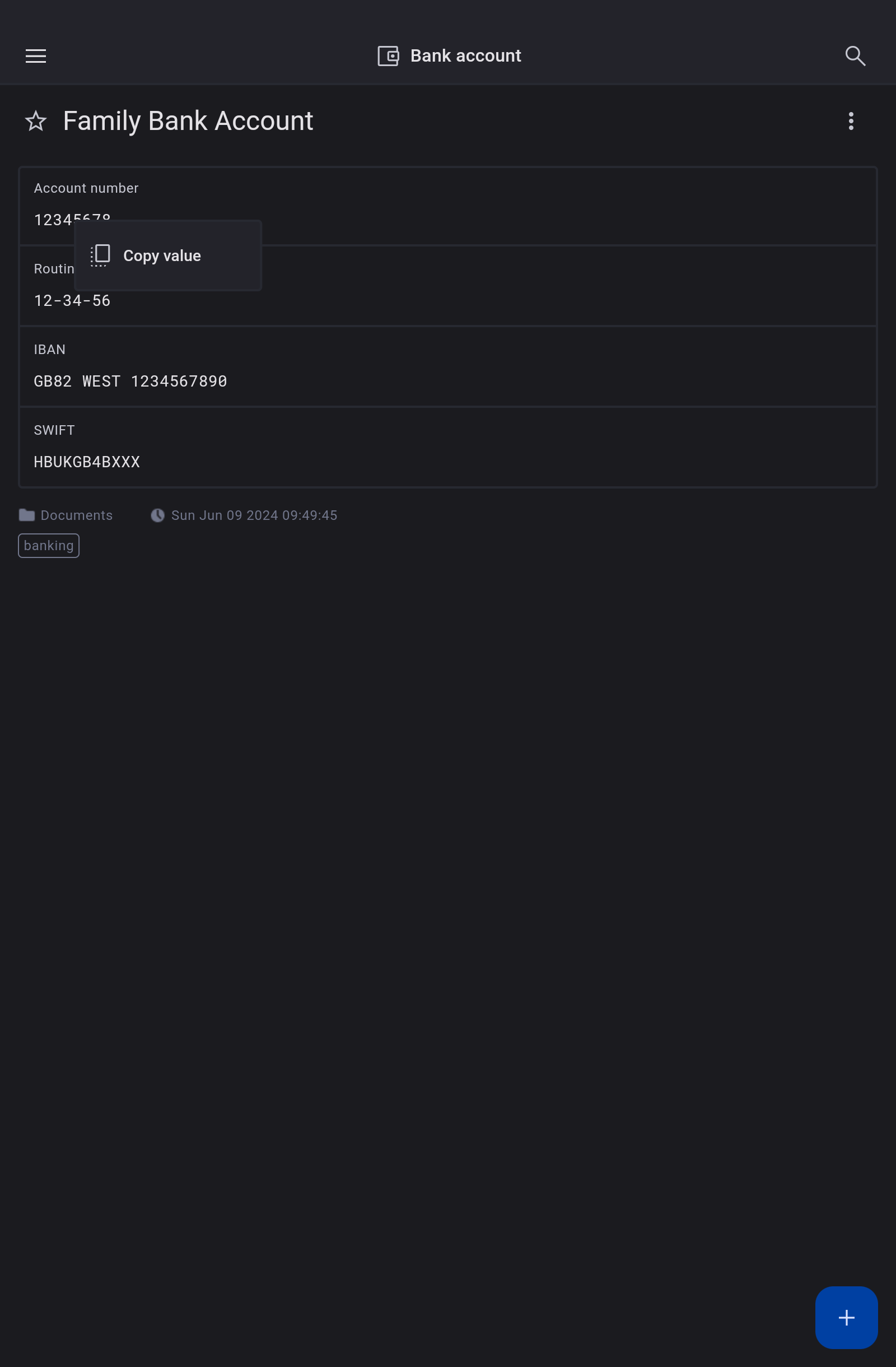Open the hamburger navigation menu

click(x=36, y=55)
